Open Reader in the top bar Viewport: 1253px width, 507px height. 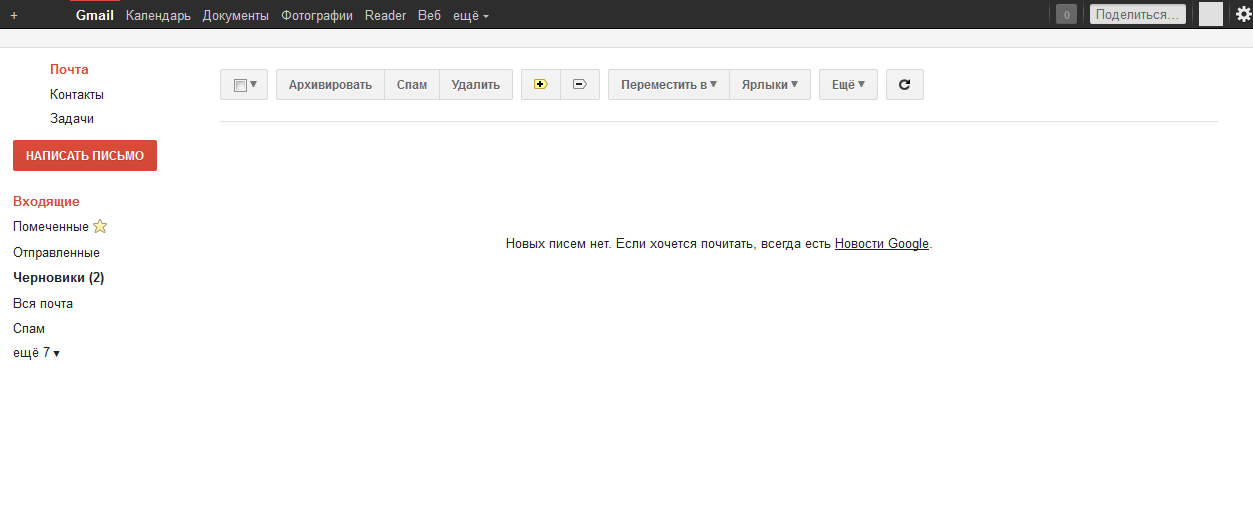point(385,15)
